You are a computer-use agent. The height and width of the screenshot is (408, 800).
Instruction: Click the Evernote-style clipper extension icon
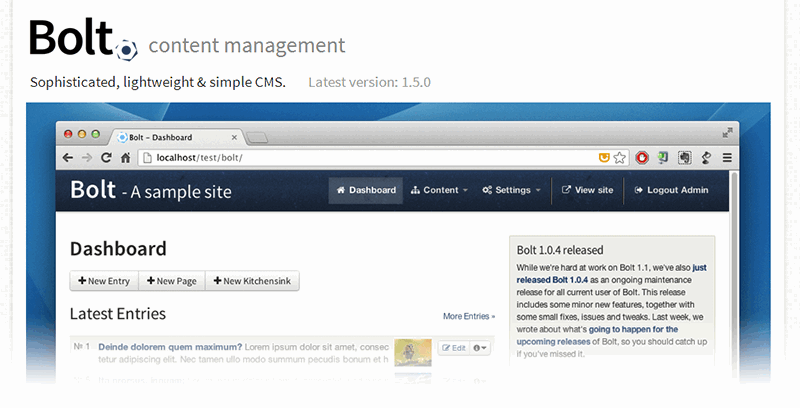click(x=684, y=158)
